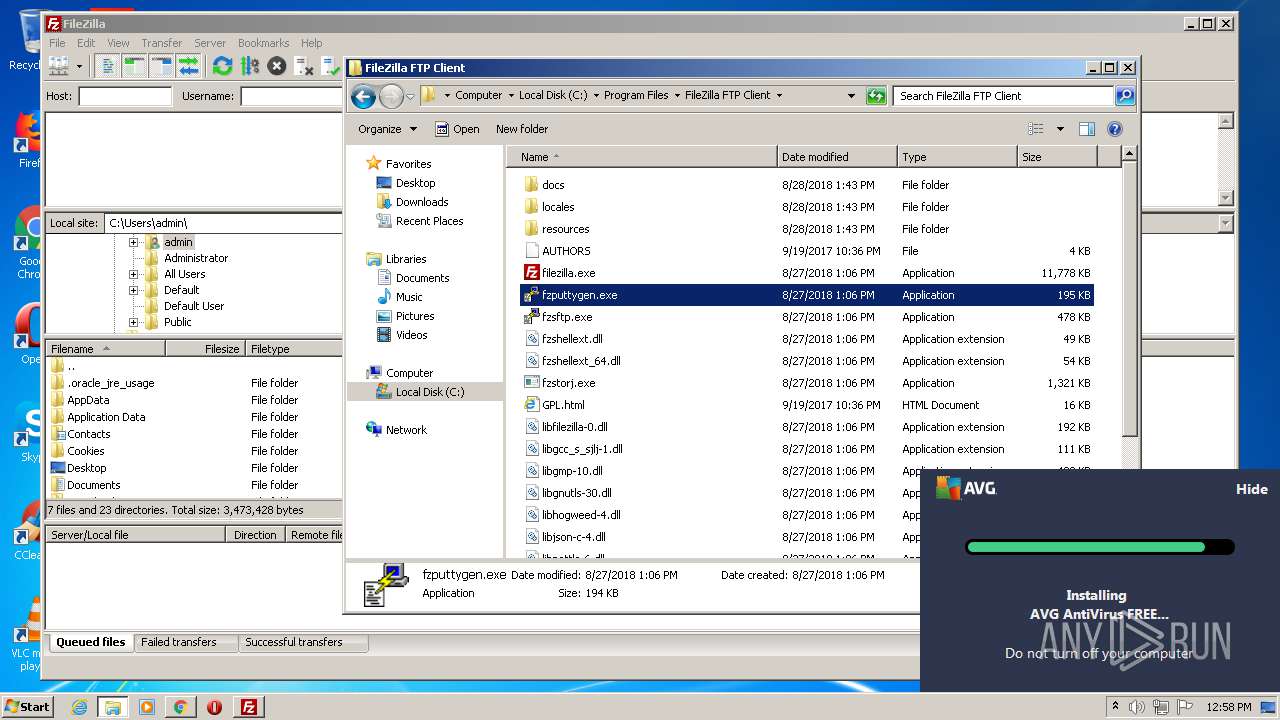This screenshot has height=720, width=1280.
Task: Select the Queued files tab
Action: (x=90, y=642)
